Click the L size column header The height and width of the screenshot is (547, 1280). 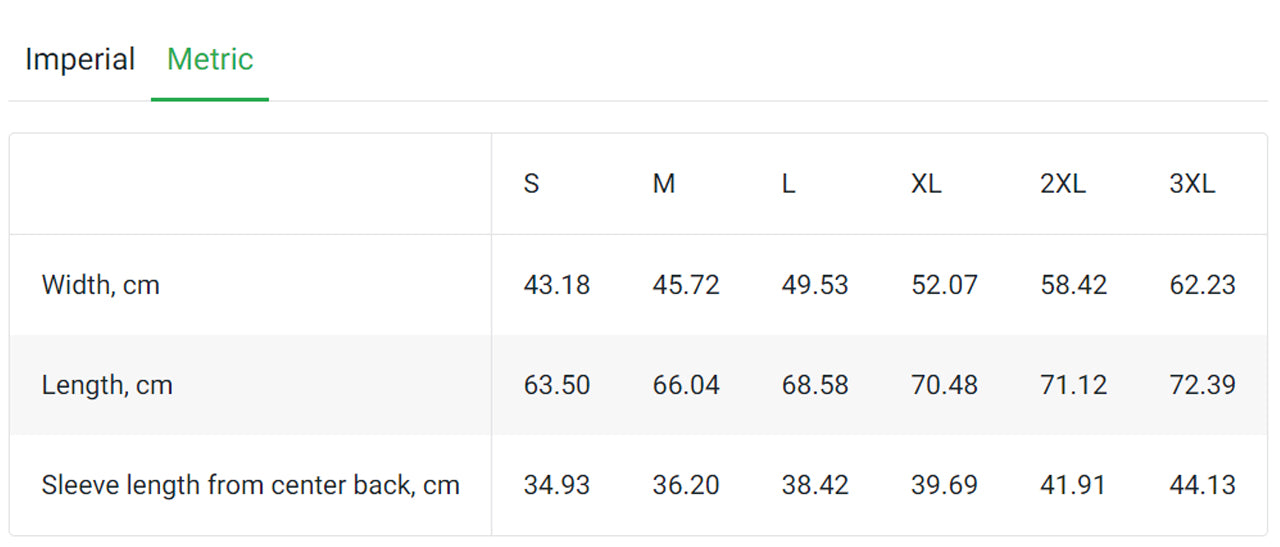789,184
